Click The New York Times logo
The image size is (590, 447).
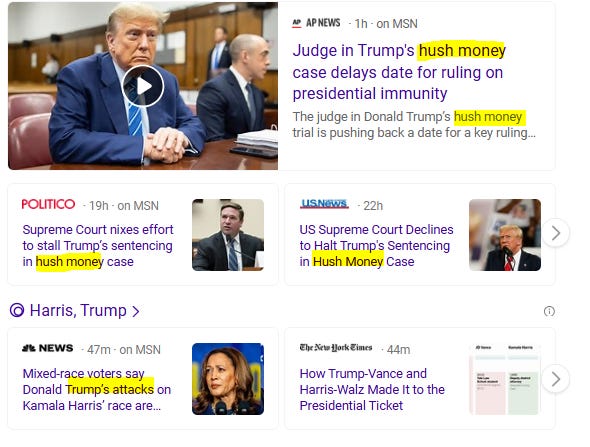tap(336, 348)
